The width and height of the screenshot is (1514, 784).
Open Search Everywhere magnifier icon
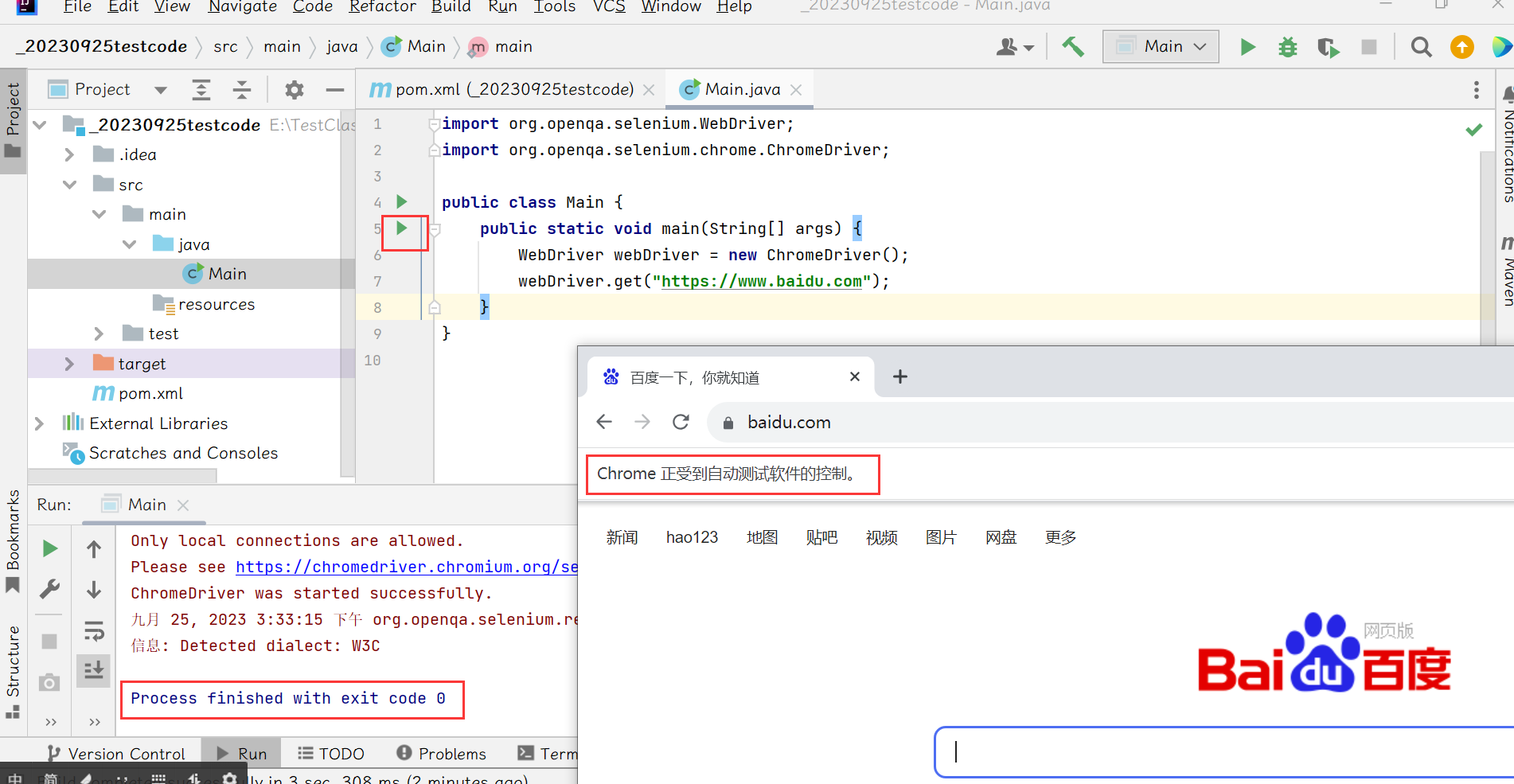click(x=1421, y=47)
